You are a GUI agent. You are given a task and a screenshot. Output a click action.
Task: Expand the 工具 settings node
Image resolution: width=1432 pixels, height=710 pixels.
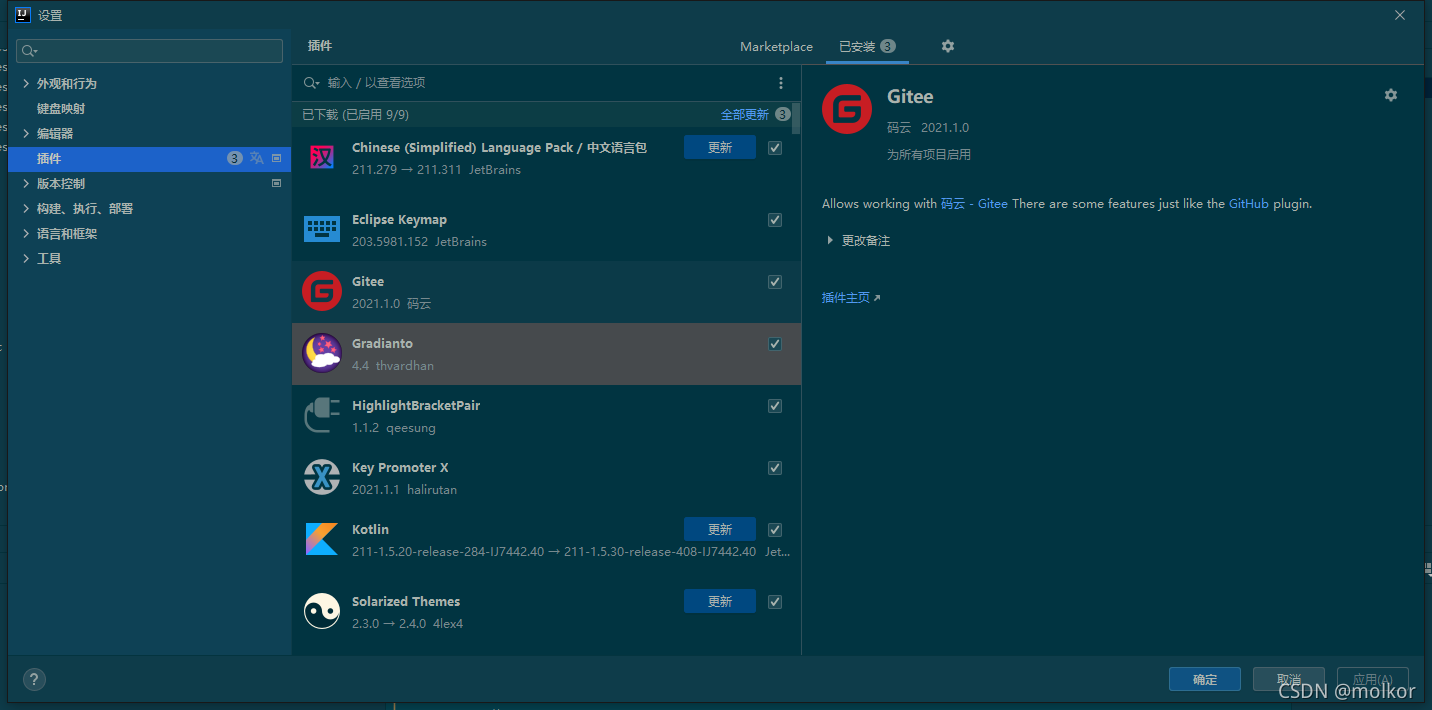pos(26,259)
